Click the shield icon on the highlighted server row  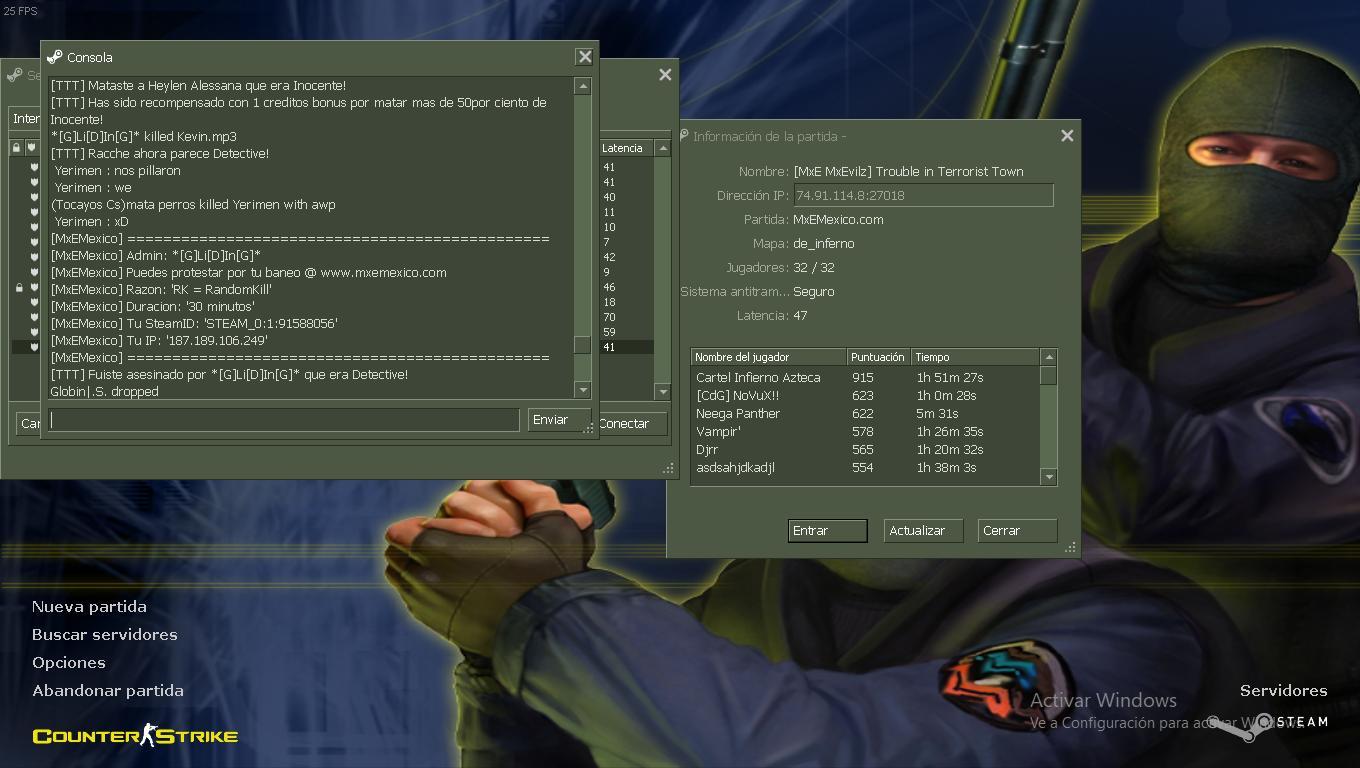coord(33,347)
